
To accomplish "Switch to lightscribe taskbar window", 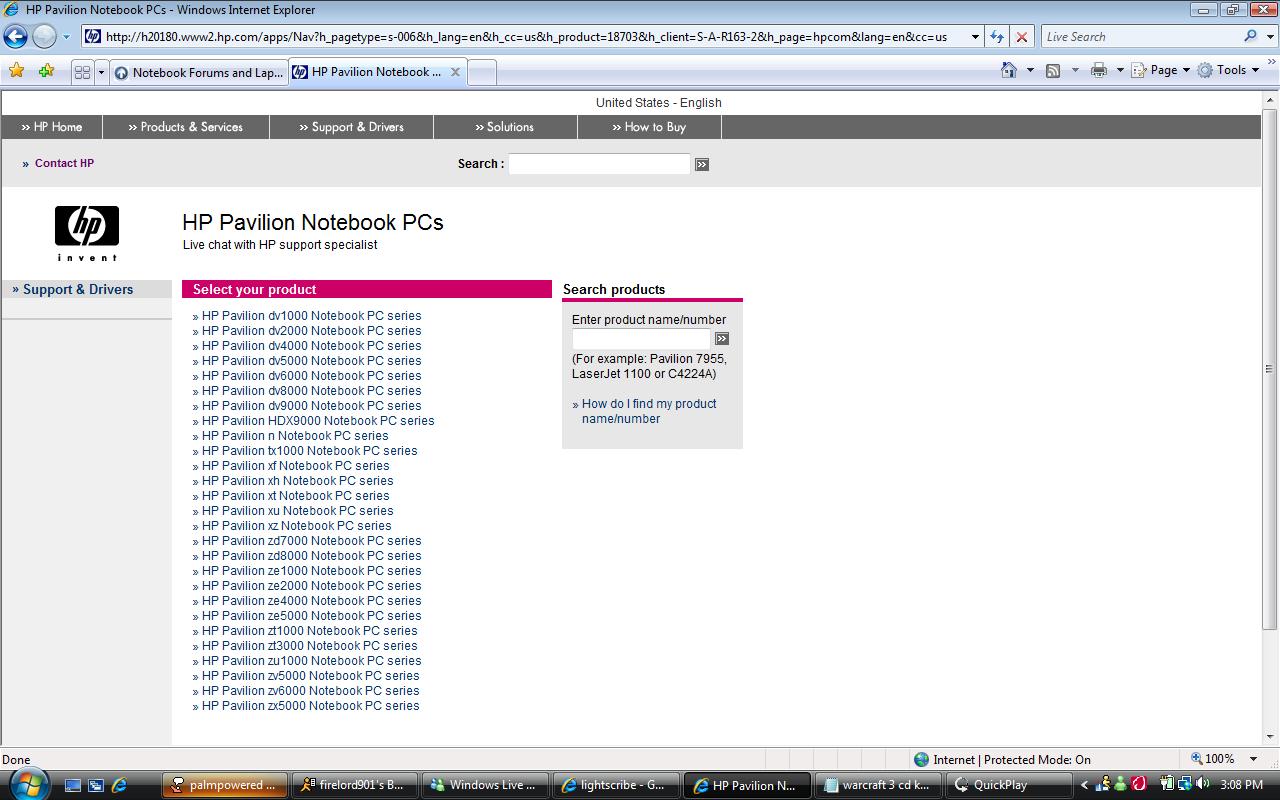I will click(x=616, y=785).
